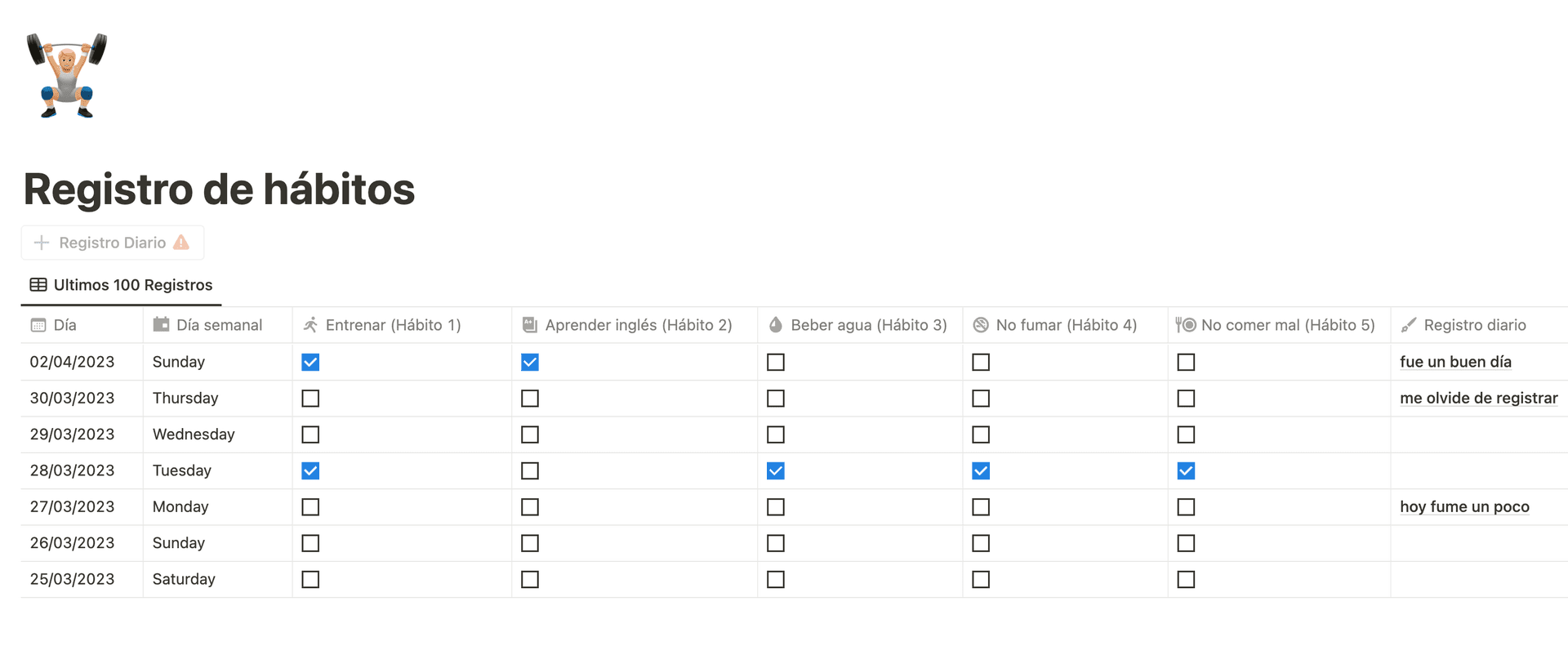Uncheck No fumar for 28/03/2023

(981, 471)
